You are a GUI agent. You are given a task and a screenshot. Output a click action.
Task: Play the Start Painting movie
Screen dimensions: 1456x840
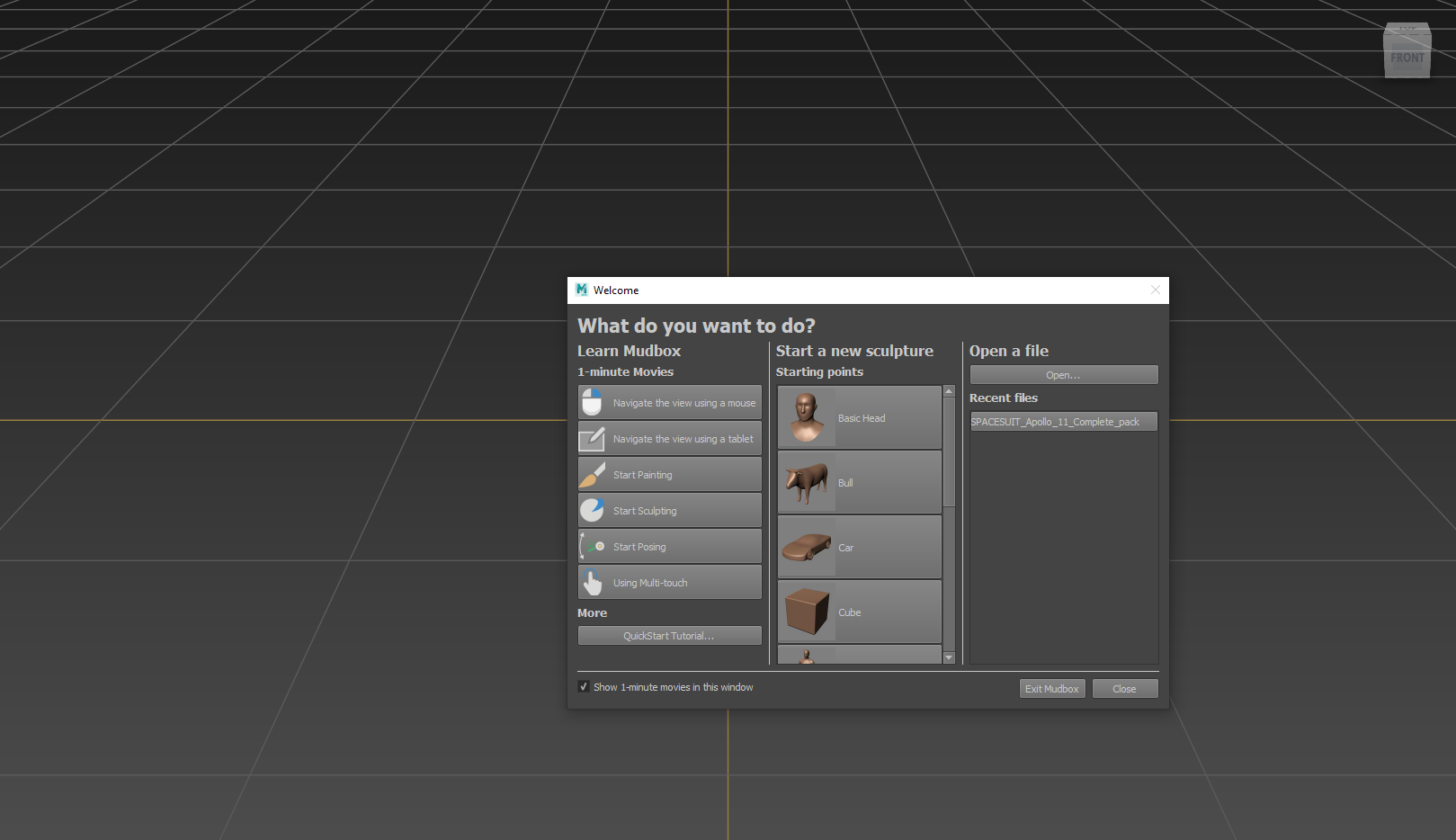click(x=669, y=474)
